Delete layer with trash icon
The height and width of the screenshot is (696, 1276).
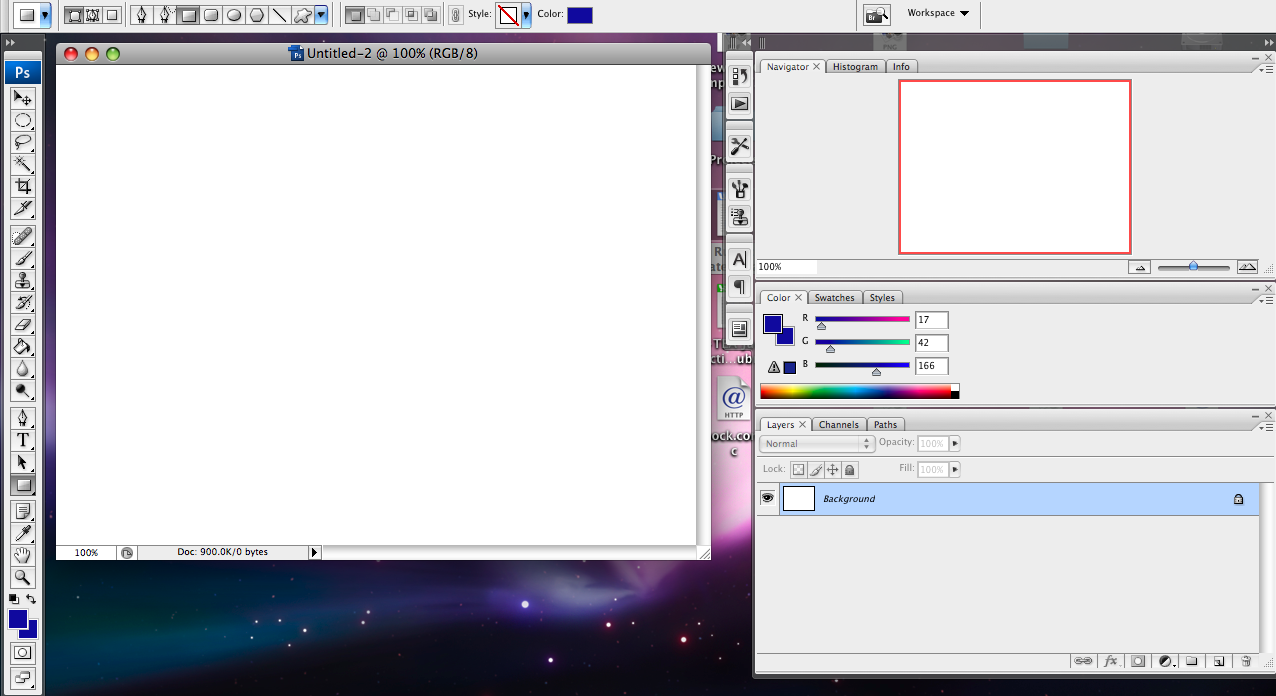[x=1246, y=661]
